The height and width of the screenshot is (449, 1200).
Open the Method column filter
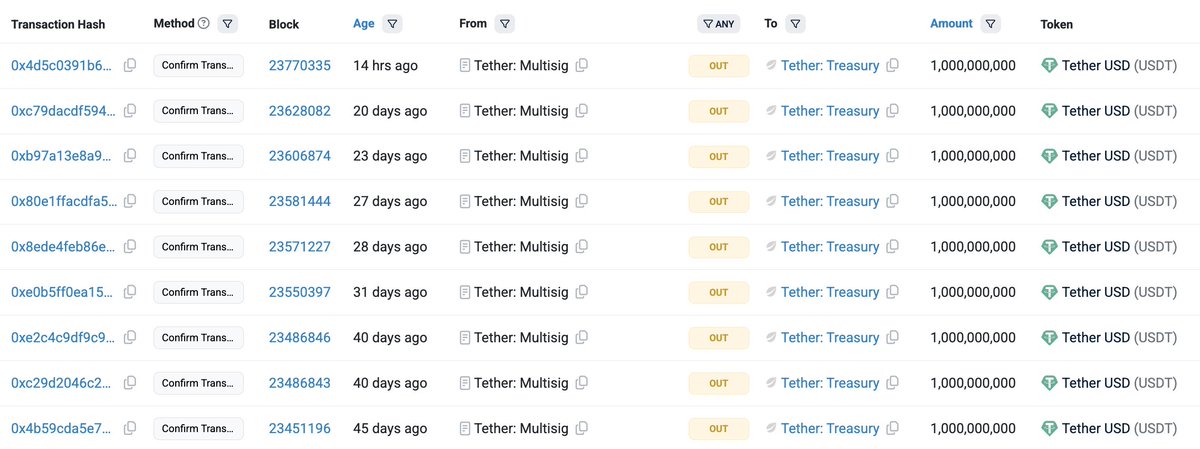tap(227, 24)
